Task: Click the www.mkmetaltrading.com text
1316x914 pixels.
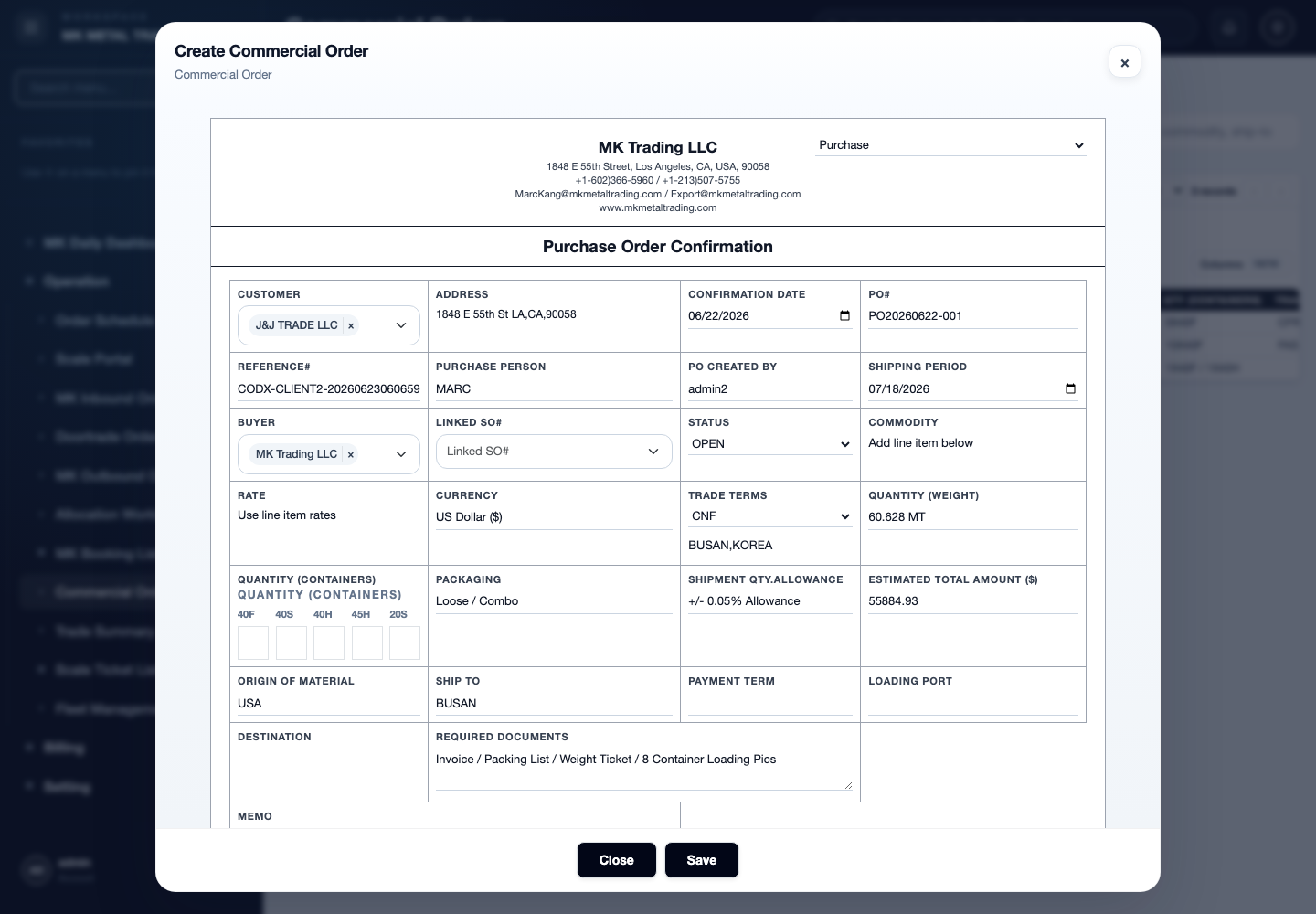Action: pyautogui.click(x=658, y=207)
